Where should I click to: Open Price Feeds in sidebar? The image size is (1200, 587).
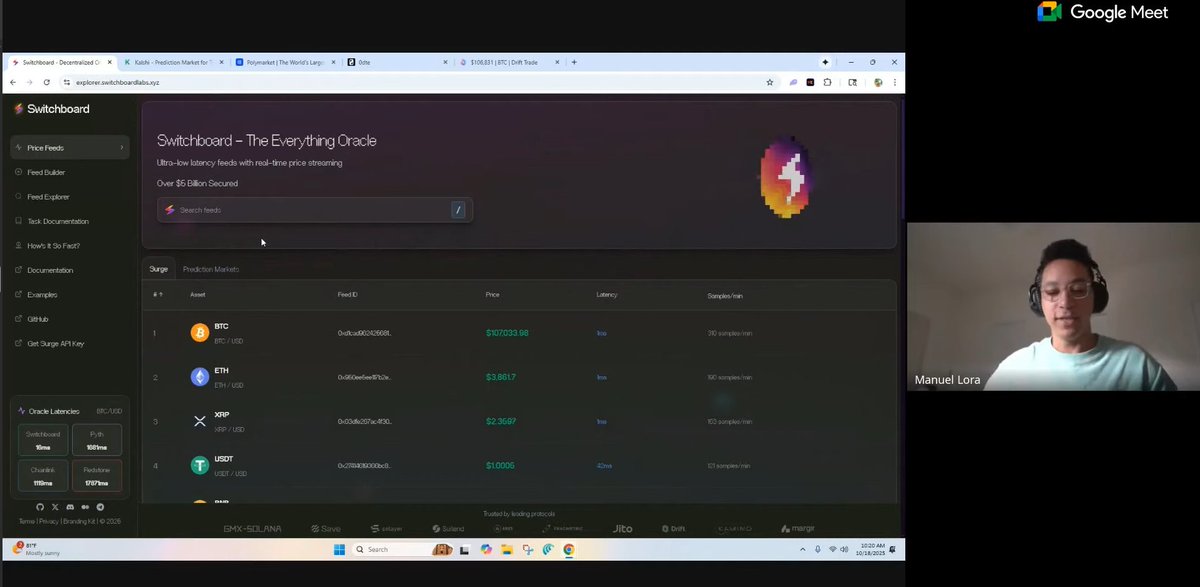[70, 148]
